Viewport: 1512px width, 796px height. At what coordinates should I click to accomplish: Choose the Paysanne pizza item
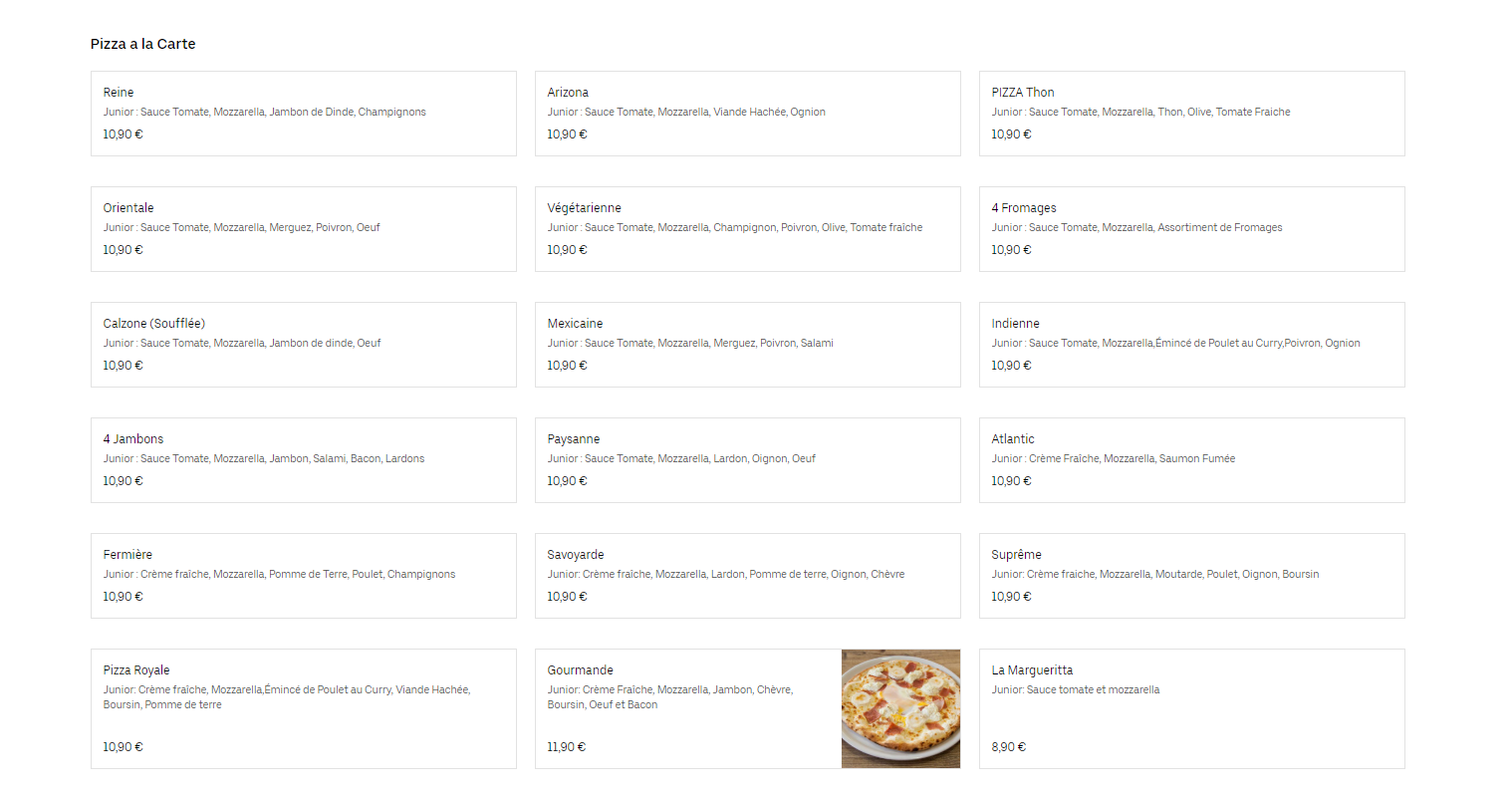pyautogui.click(x=748, y=460)
